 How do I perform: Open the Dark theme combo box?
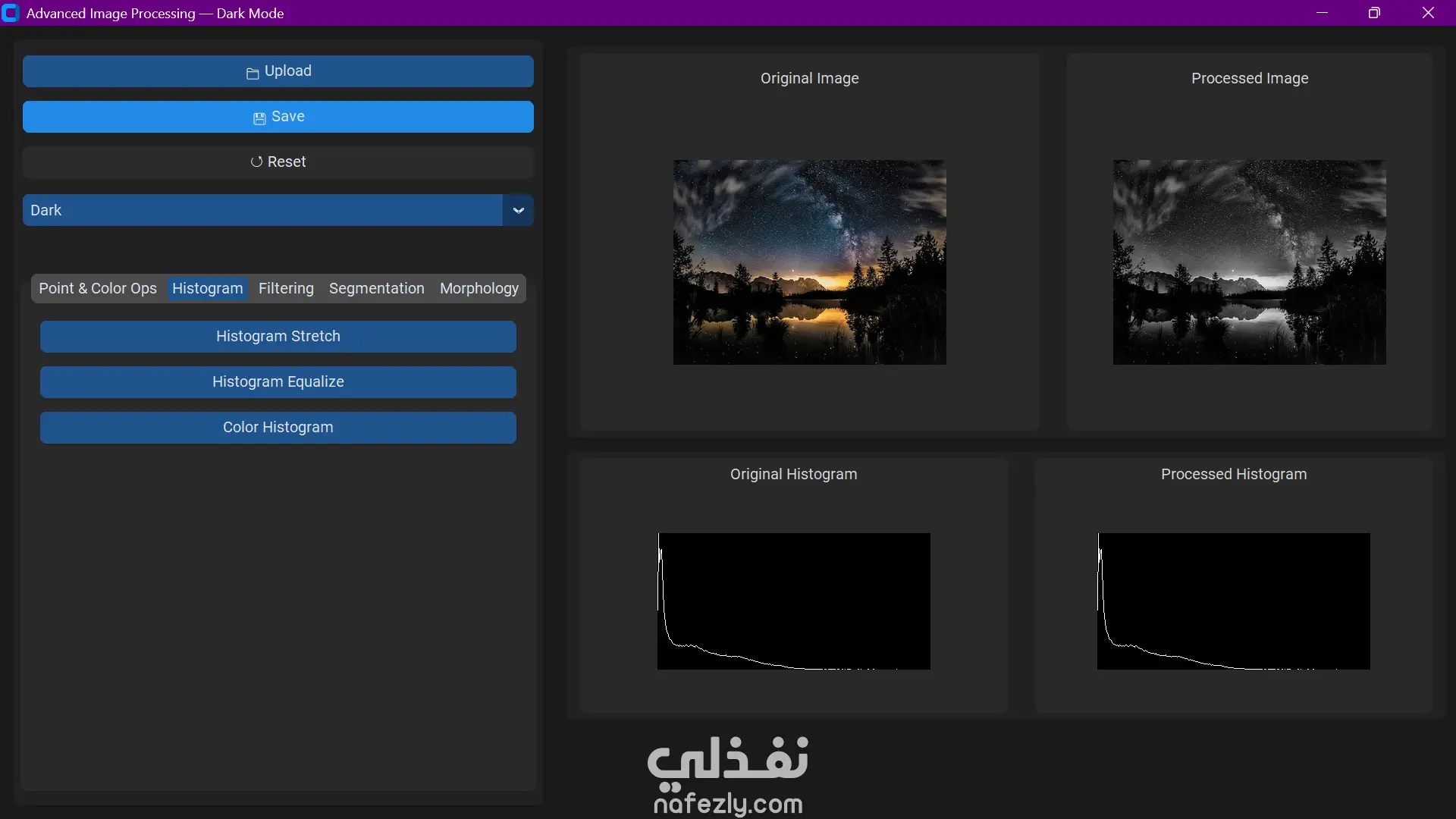(x=262, y=210)
